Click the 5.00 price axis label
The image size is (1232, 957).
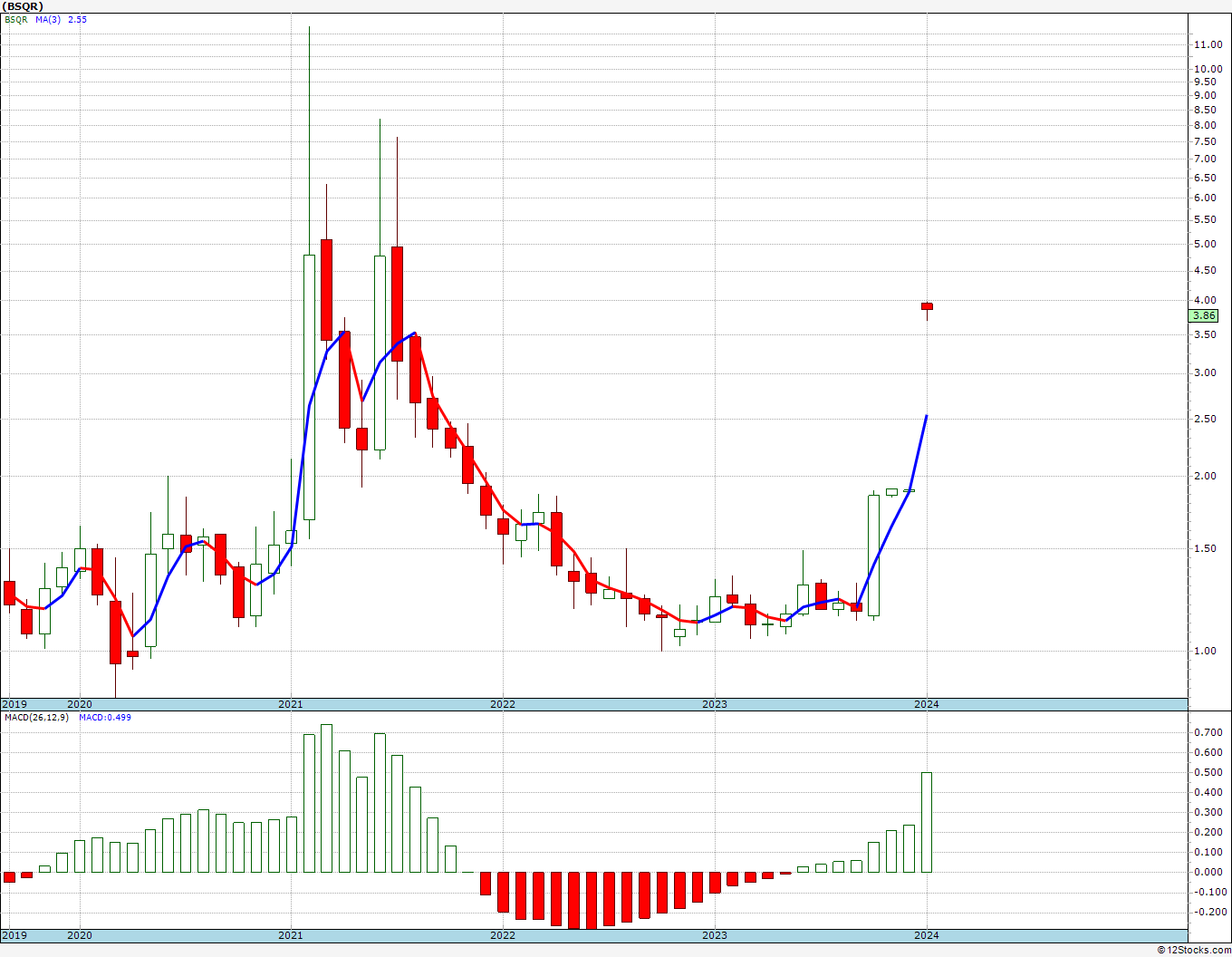click(x=1205, y=245)
